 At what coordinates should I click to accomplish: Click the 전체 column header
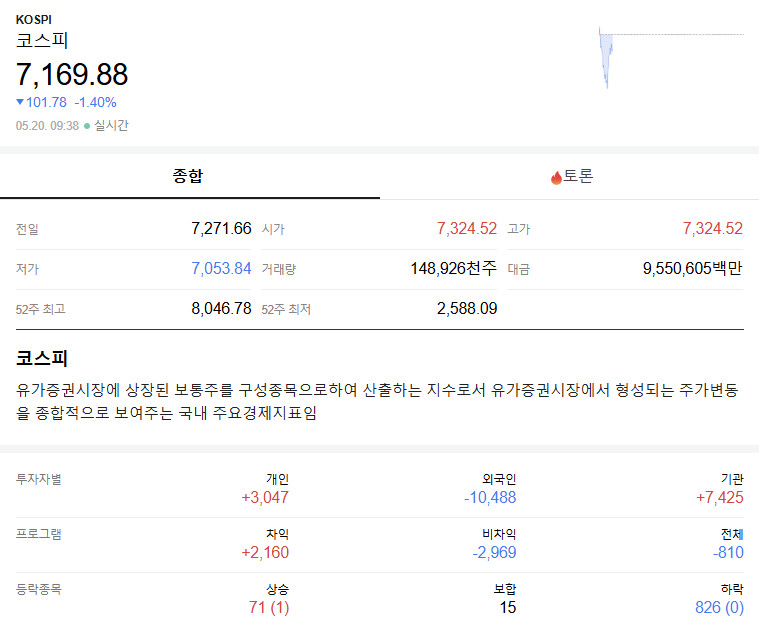(732, 534)
